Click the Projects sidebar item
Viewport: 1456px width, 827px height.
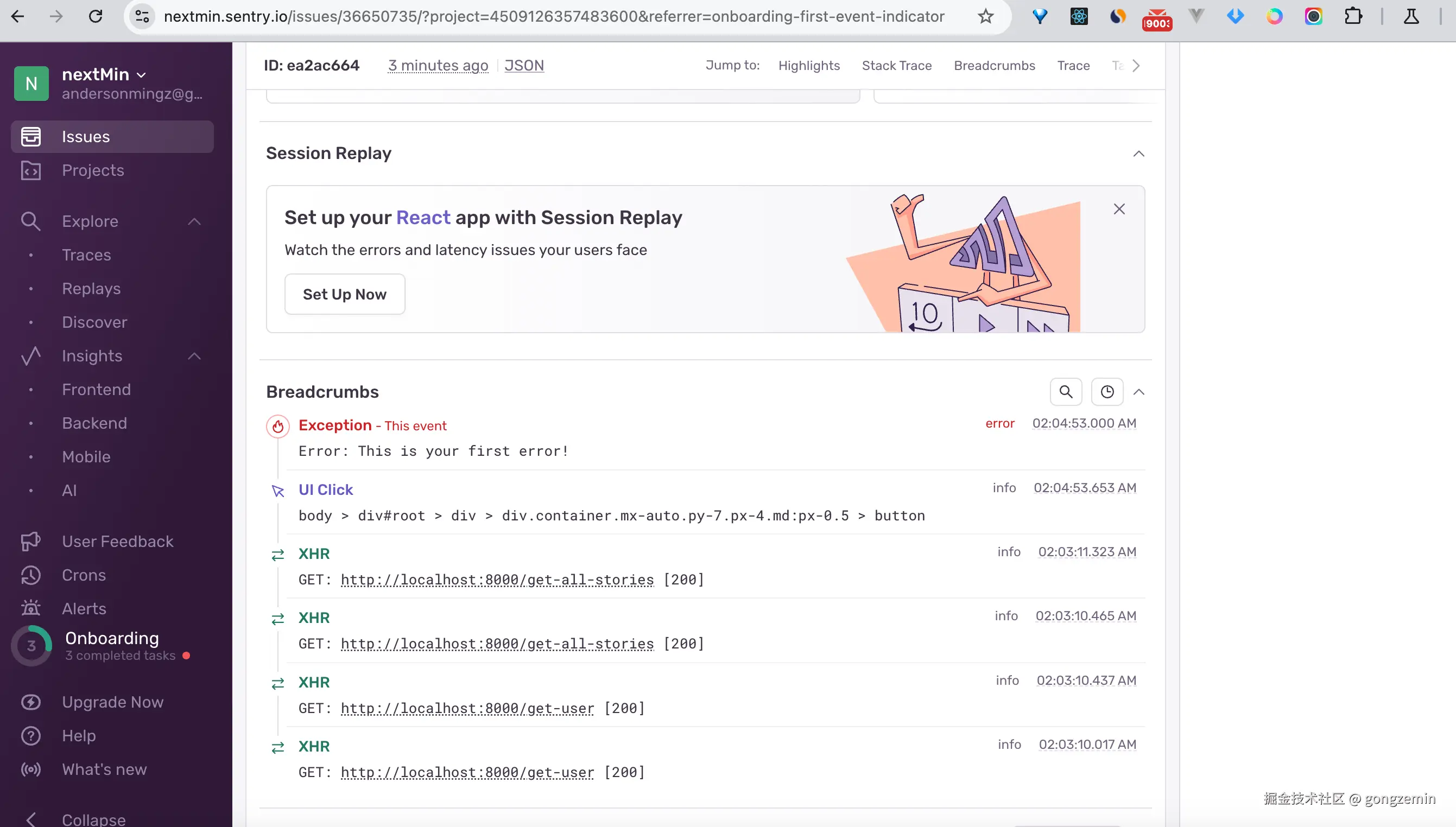[x=93, y=170]
